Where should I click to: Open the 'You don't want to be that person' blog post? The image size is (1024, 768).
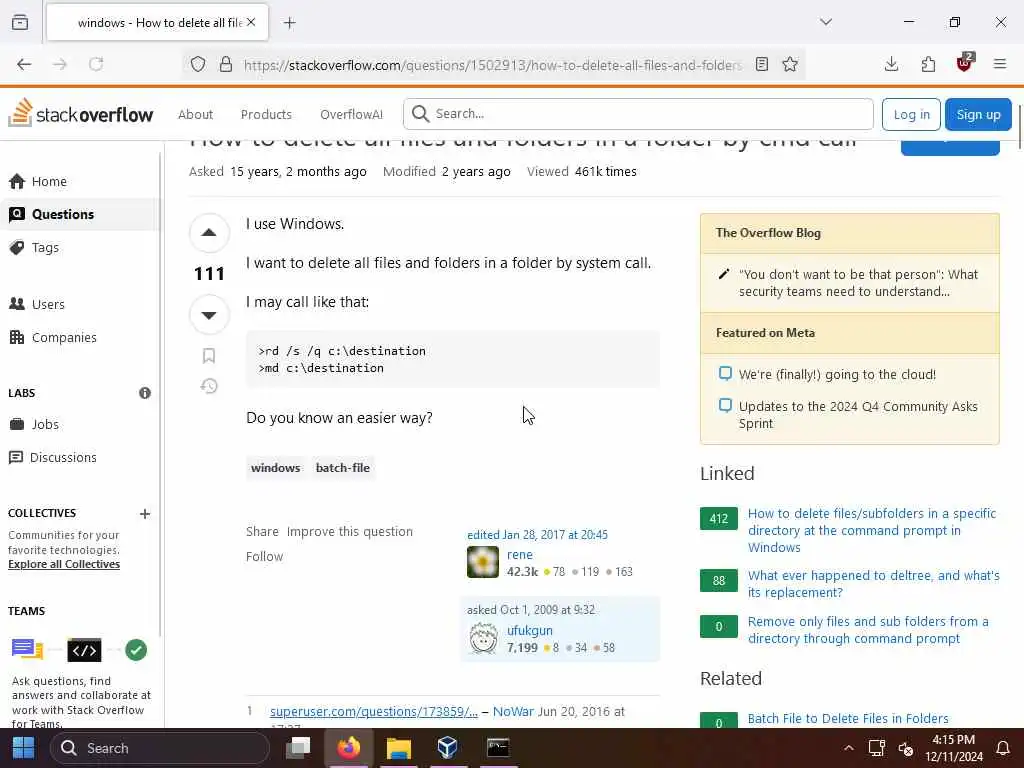click(x=858, y=283)
